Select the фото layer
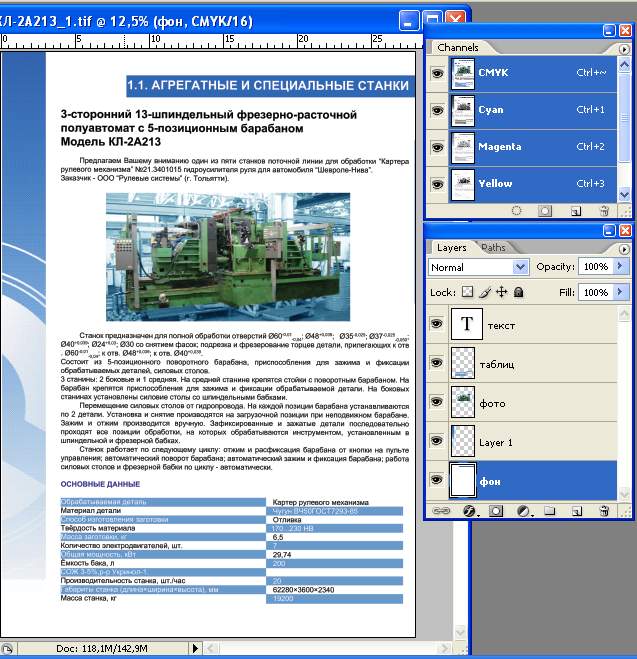This screenshot has height=659, width=637. coord(533,402)
